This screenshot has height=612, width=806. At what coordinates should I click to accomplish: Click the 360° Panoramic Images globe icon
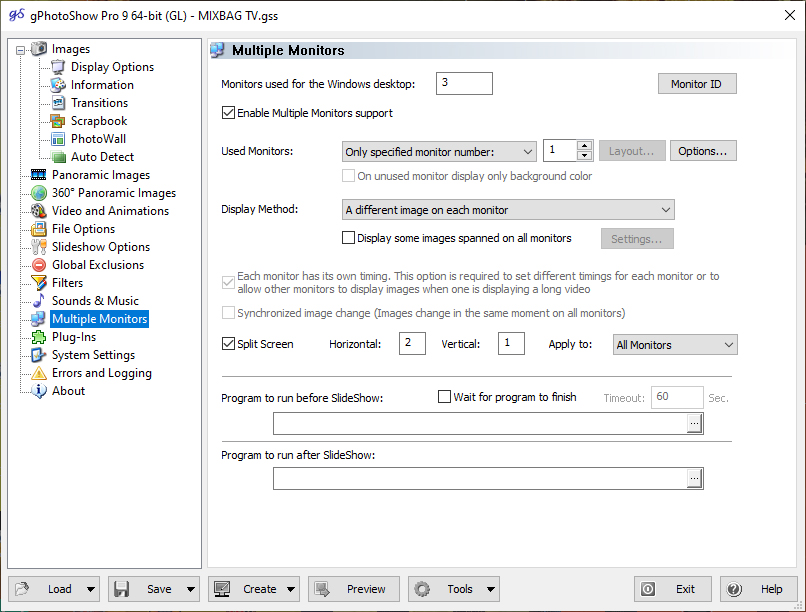39,193
